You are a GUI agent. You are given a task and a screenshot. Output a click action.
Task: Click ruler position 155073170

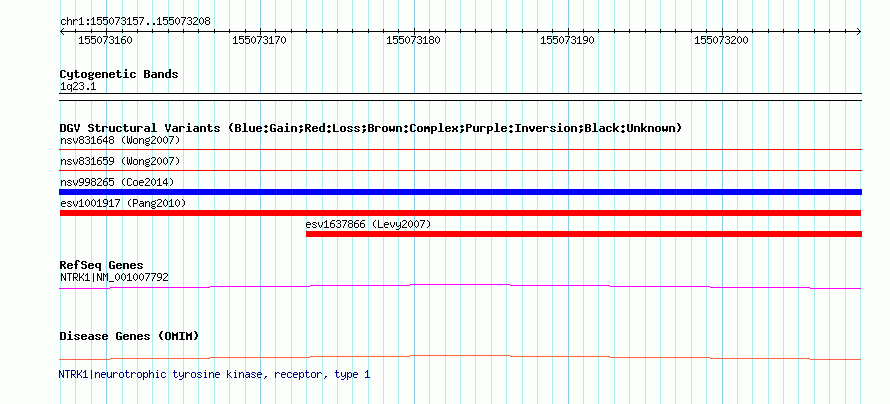click(x=259, y=40)
